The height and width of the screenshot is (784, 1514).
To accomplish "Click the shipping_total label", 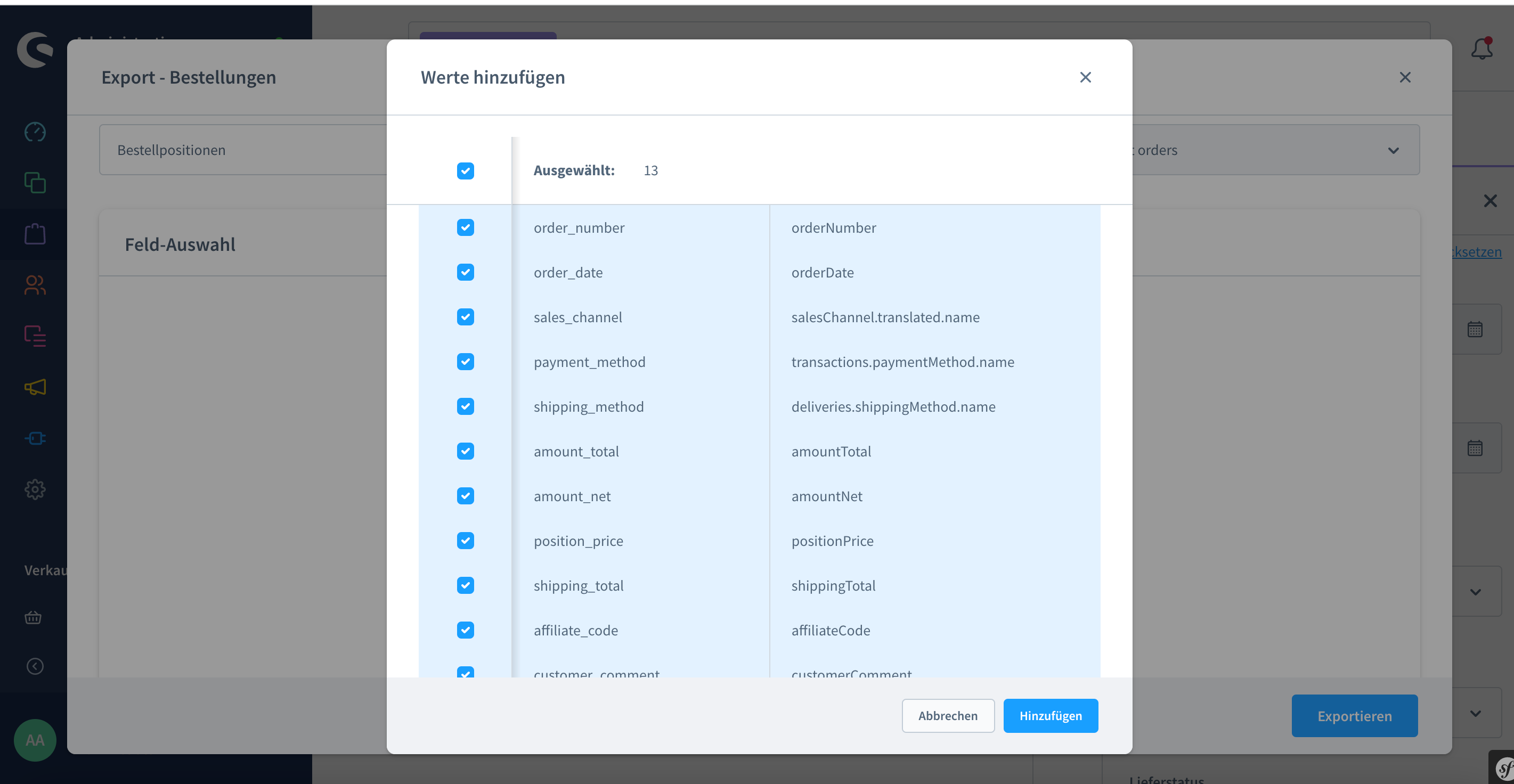I will click(579, 585).
